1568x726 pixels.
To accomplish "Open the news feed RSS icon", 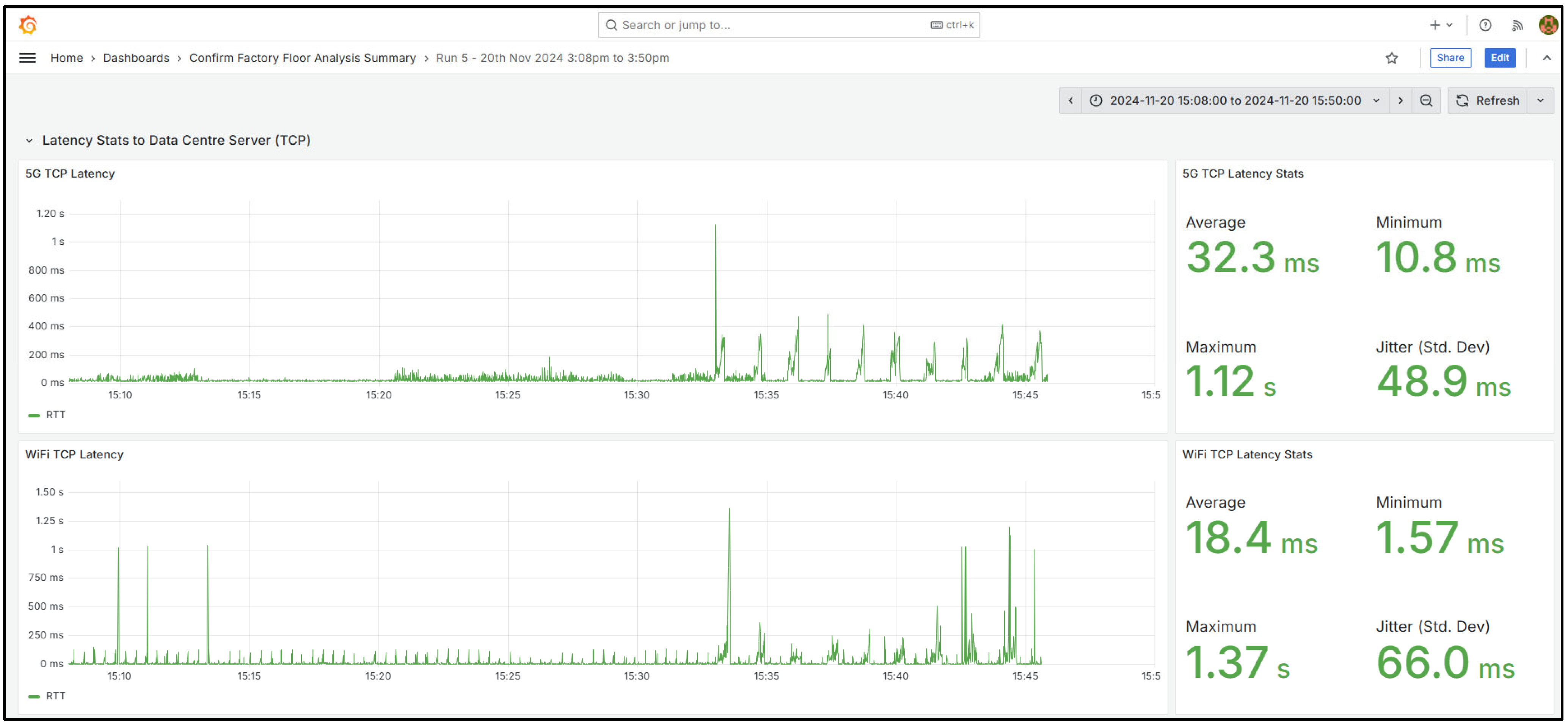I will 1517,25.
